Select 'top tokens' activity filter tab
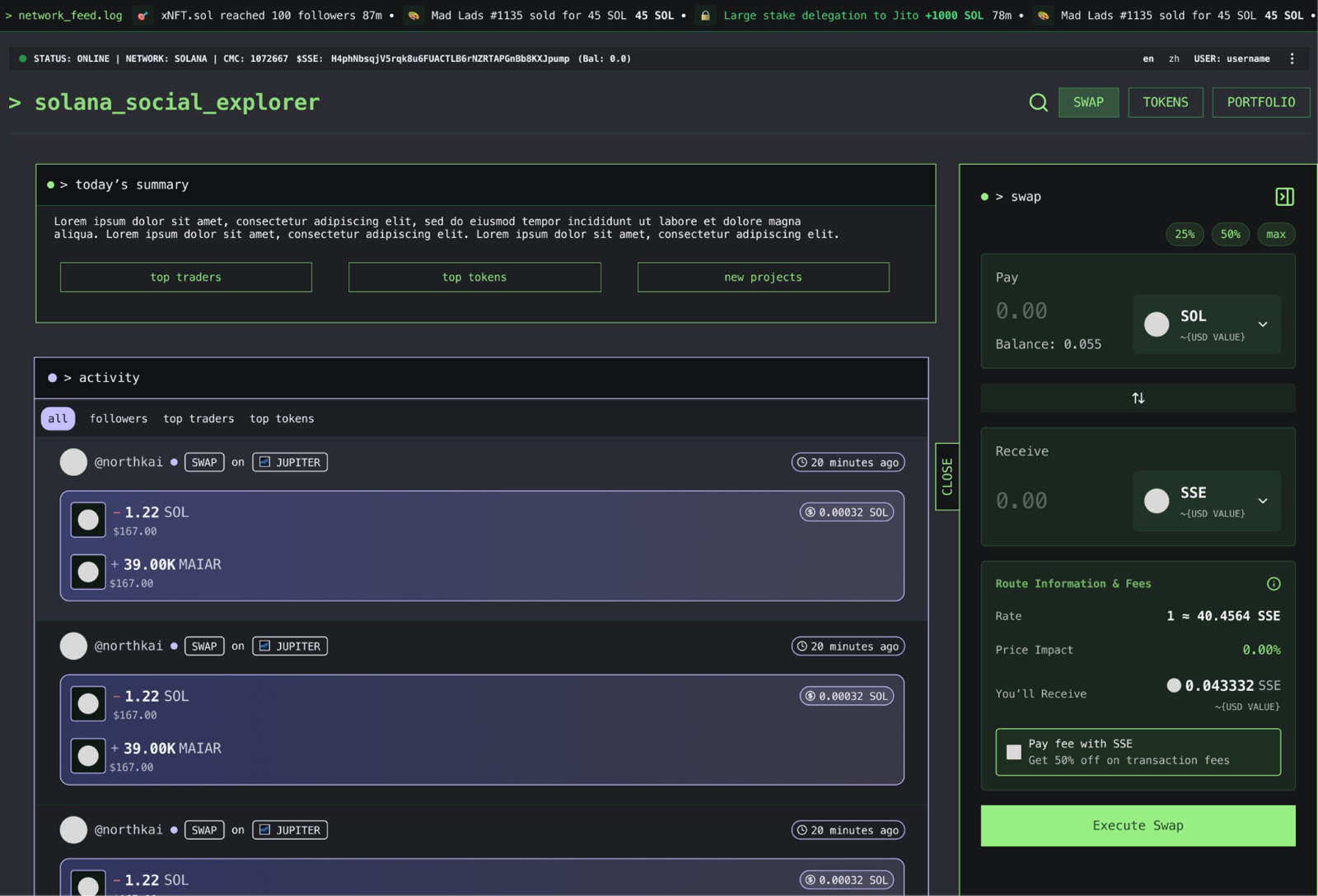 [x=282, y=418]
